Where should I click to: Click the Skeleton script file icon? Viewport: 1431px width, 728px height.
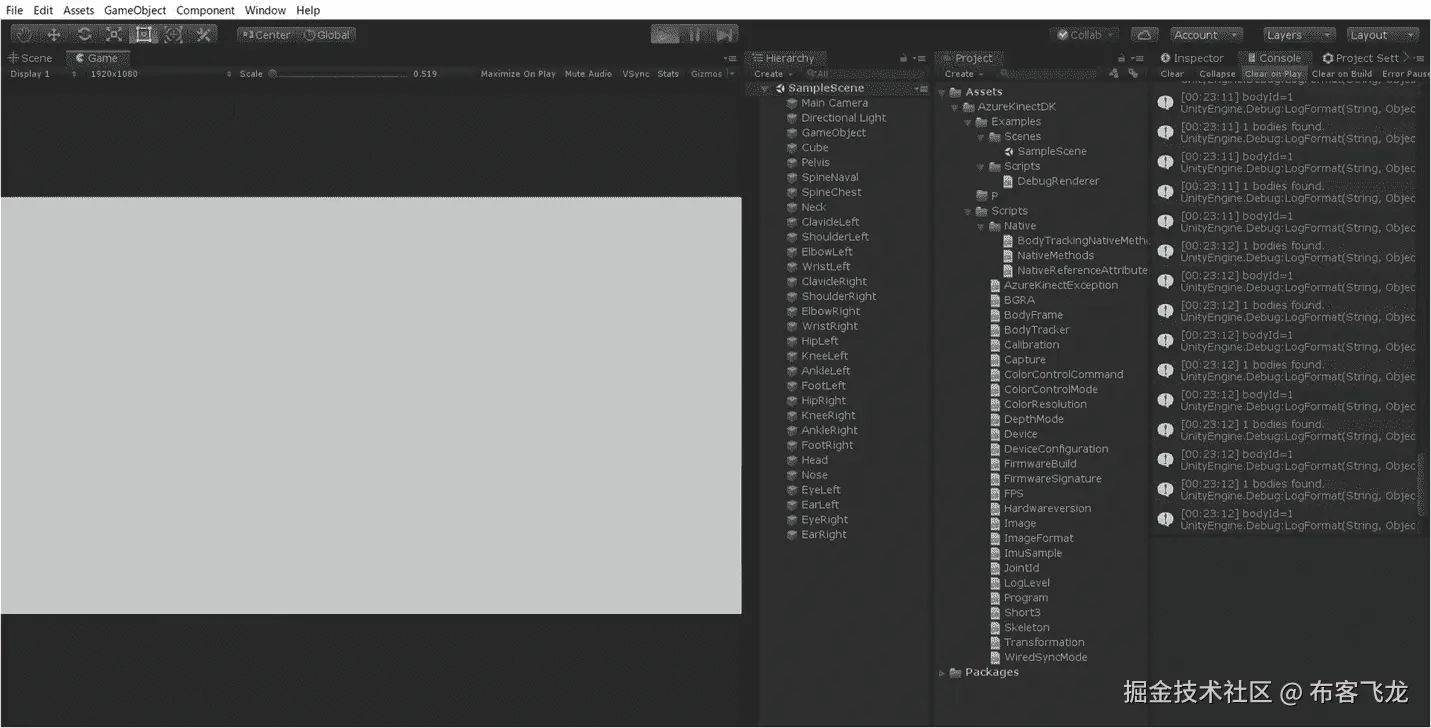tap(995, 628)
